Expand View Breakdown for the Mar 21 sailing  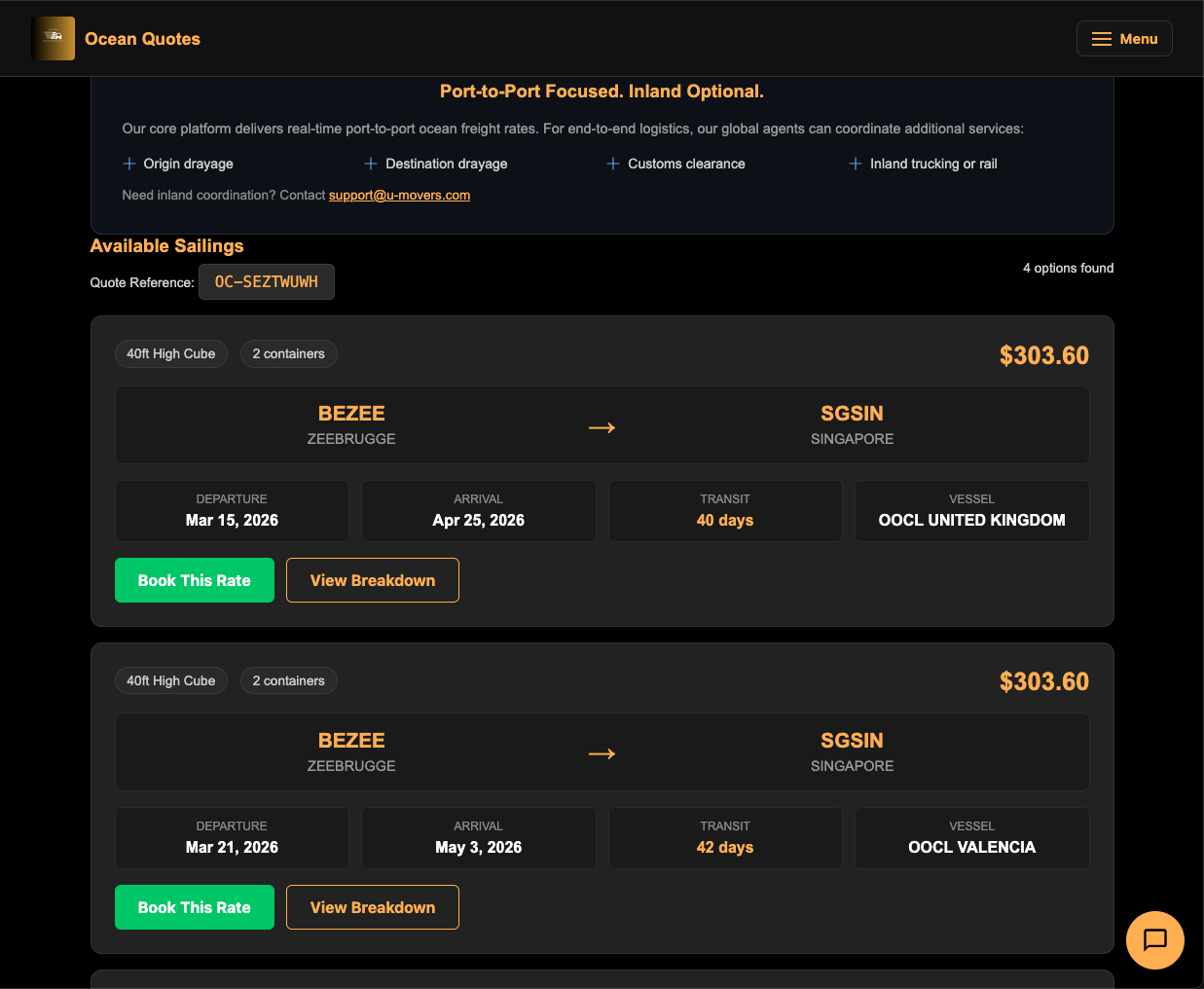pyautogui.click(x=373, y=907)
